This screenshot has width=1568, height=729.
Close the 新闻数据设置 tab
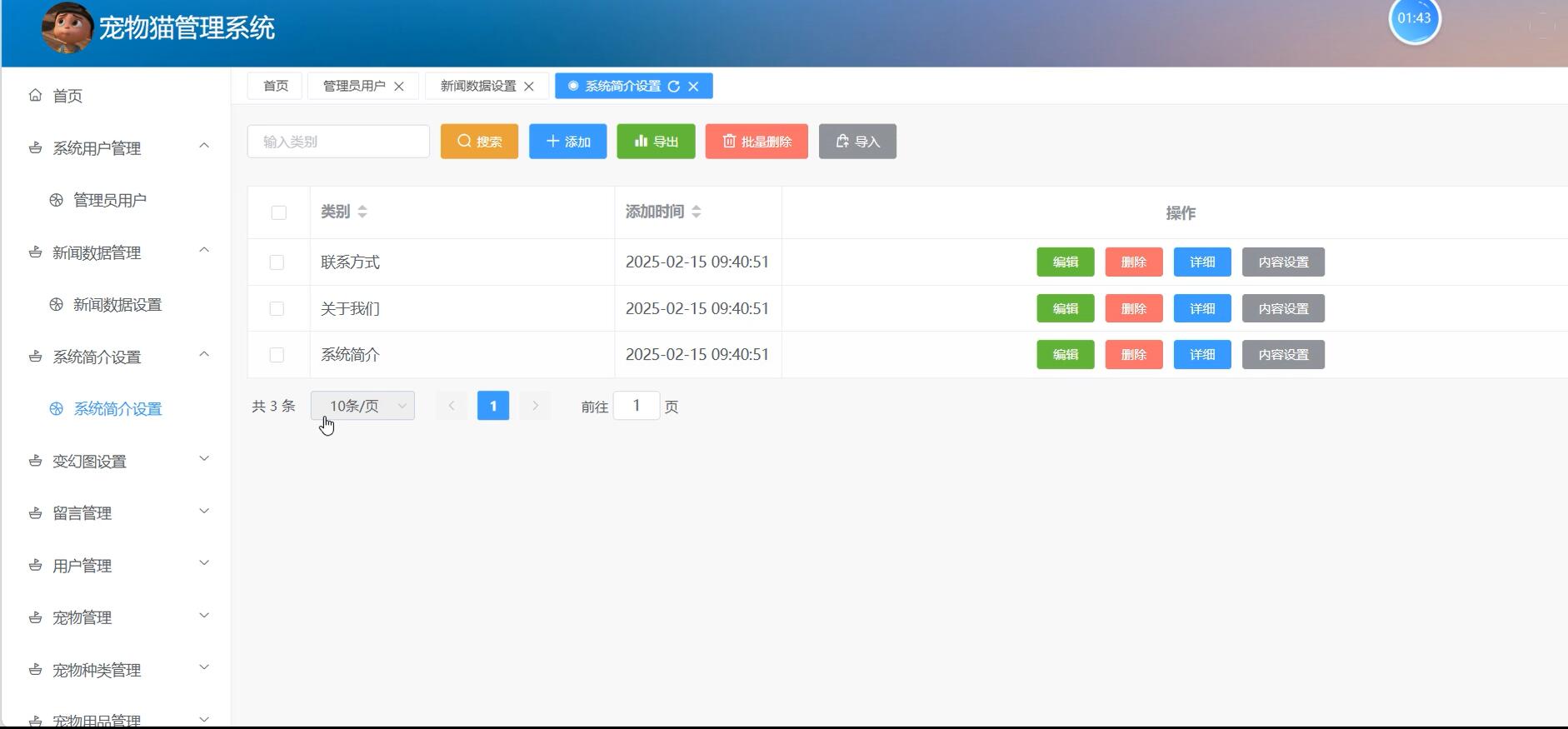coord(529,86)
